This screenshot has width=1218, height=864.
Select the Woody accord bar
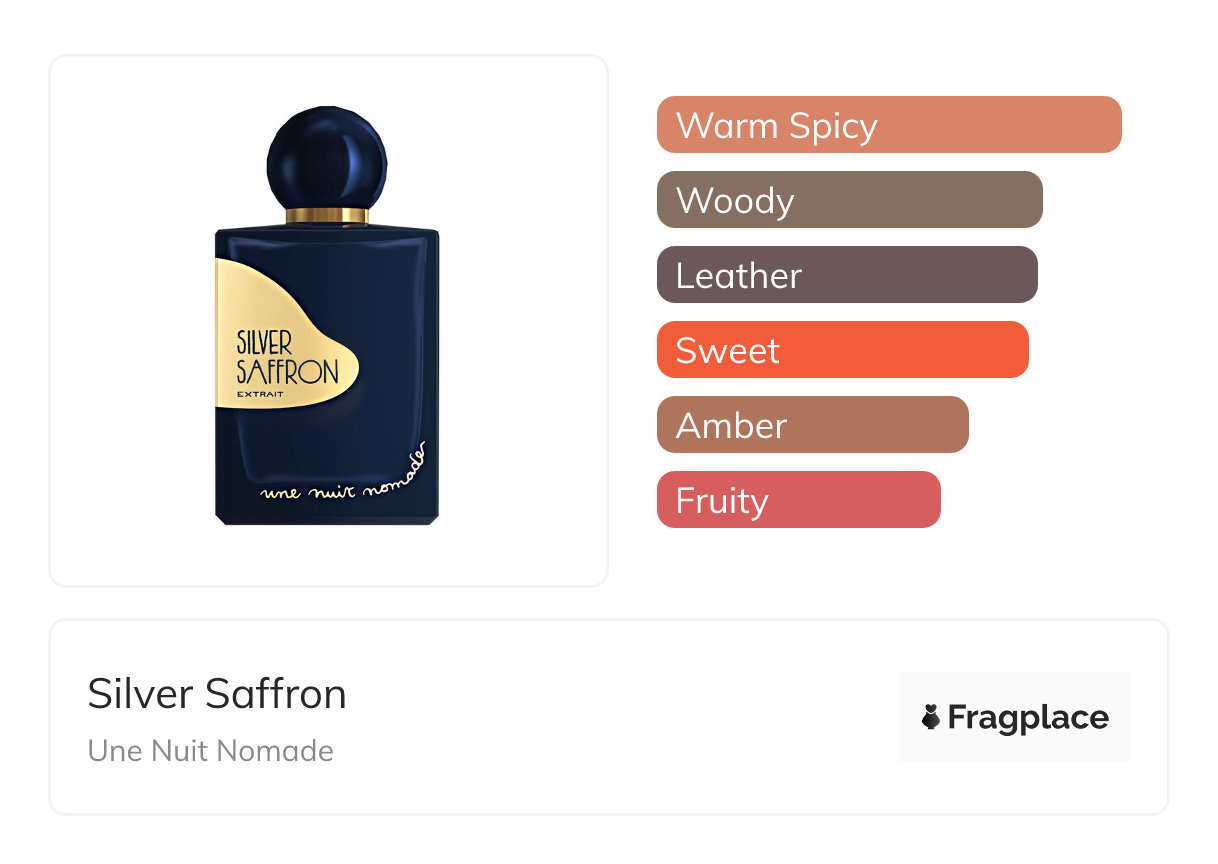850,200
